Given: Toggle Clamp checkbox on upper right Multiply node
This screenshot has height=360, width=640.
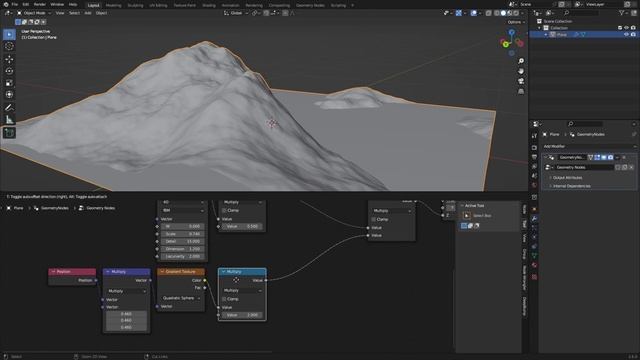Looking at the screenshot, I should click(373, 219).
